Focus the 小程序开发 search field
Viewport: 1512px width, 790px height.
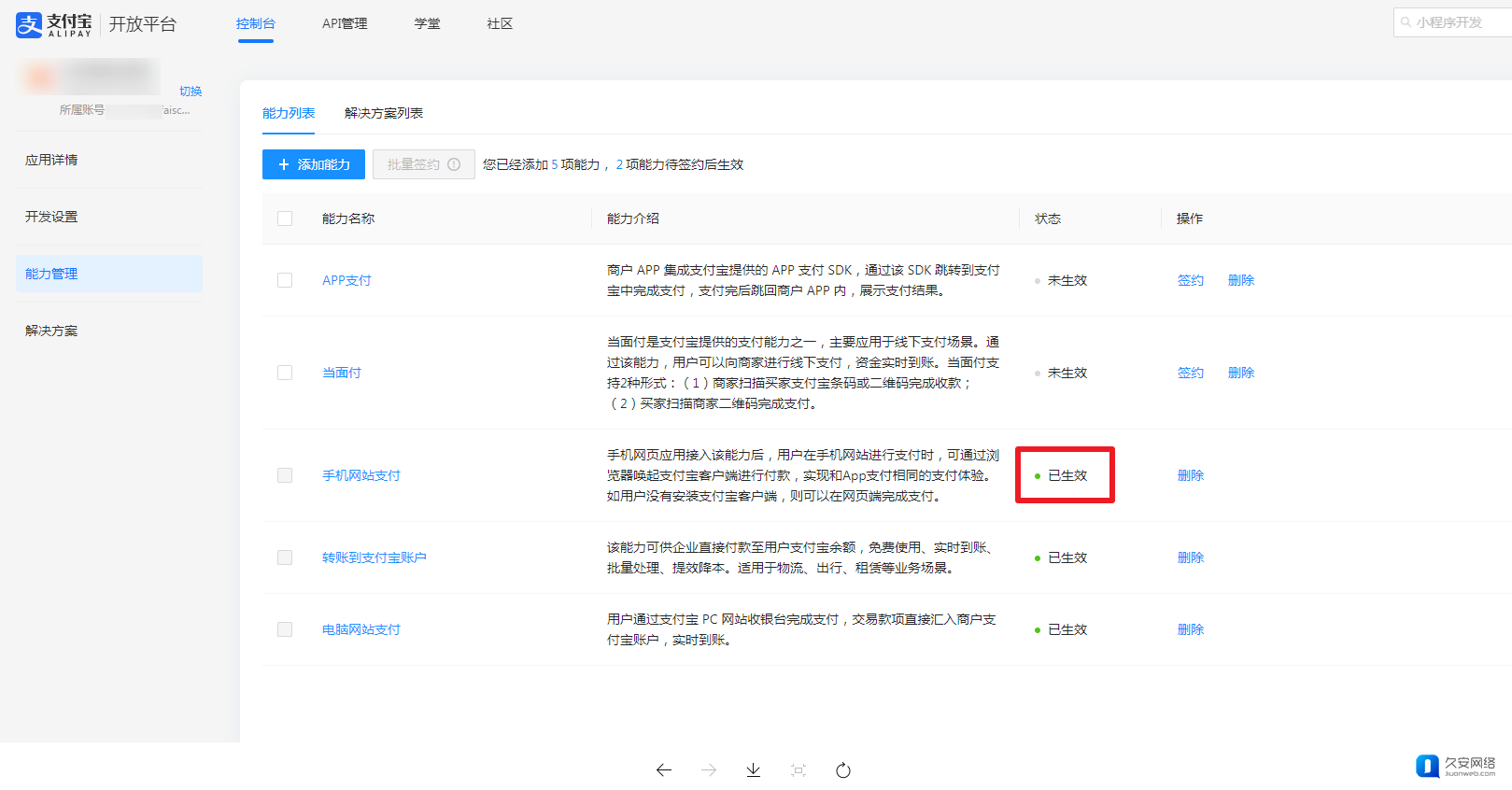[x=1457, y=22]
